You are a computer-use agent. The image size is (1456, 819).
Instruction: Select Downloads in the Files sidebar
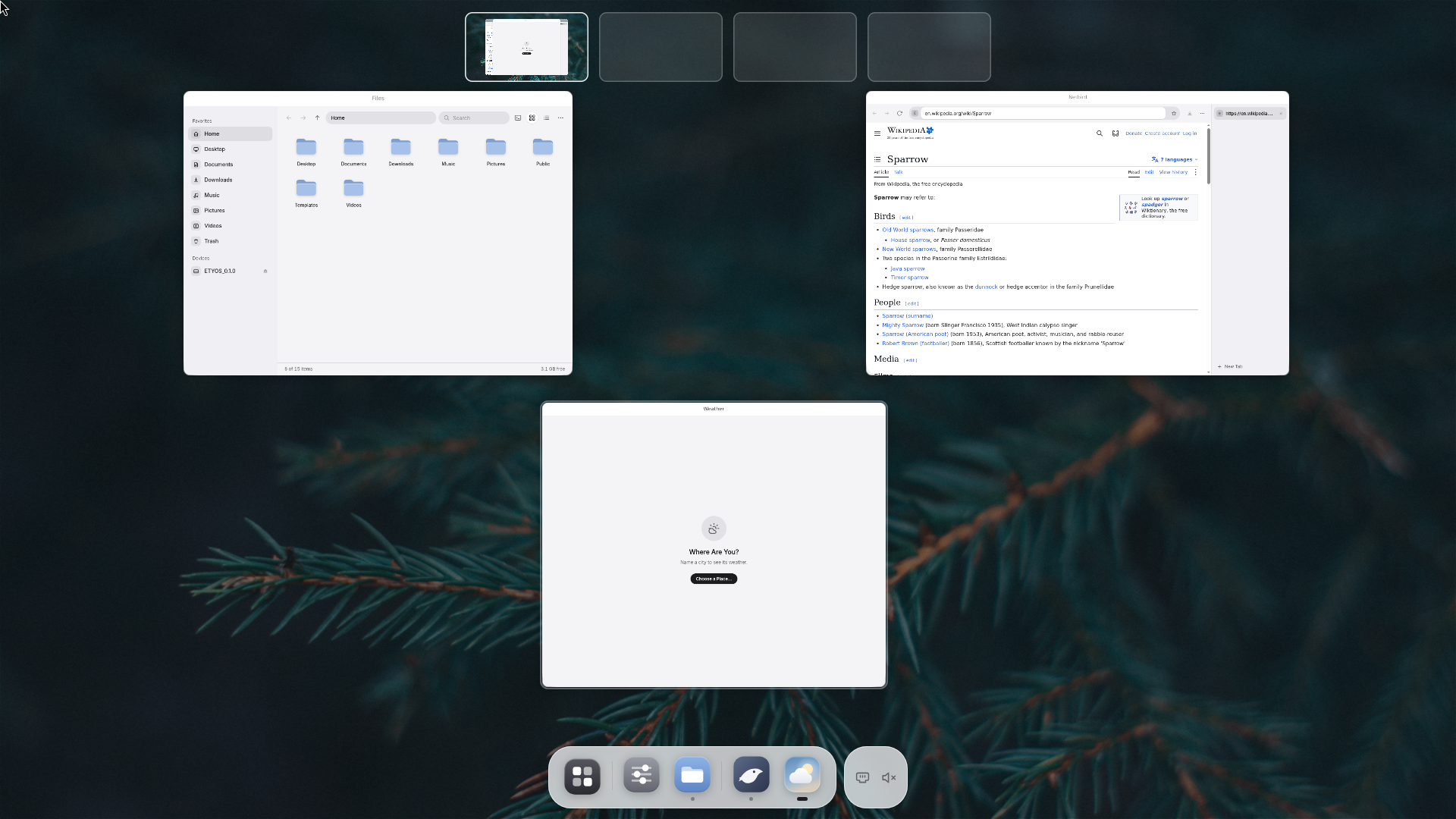(231, 180)
